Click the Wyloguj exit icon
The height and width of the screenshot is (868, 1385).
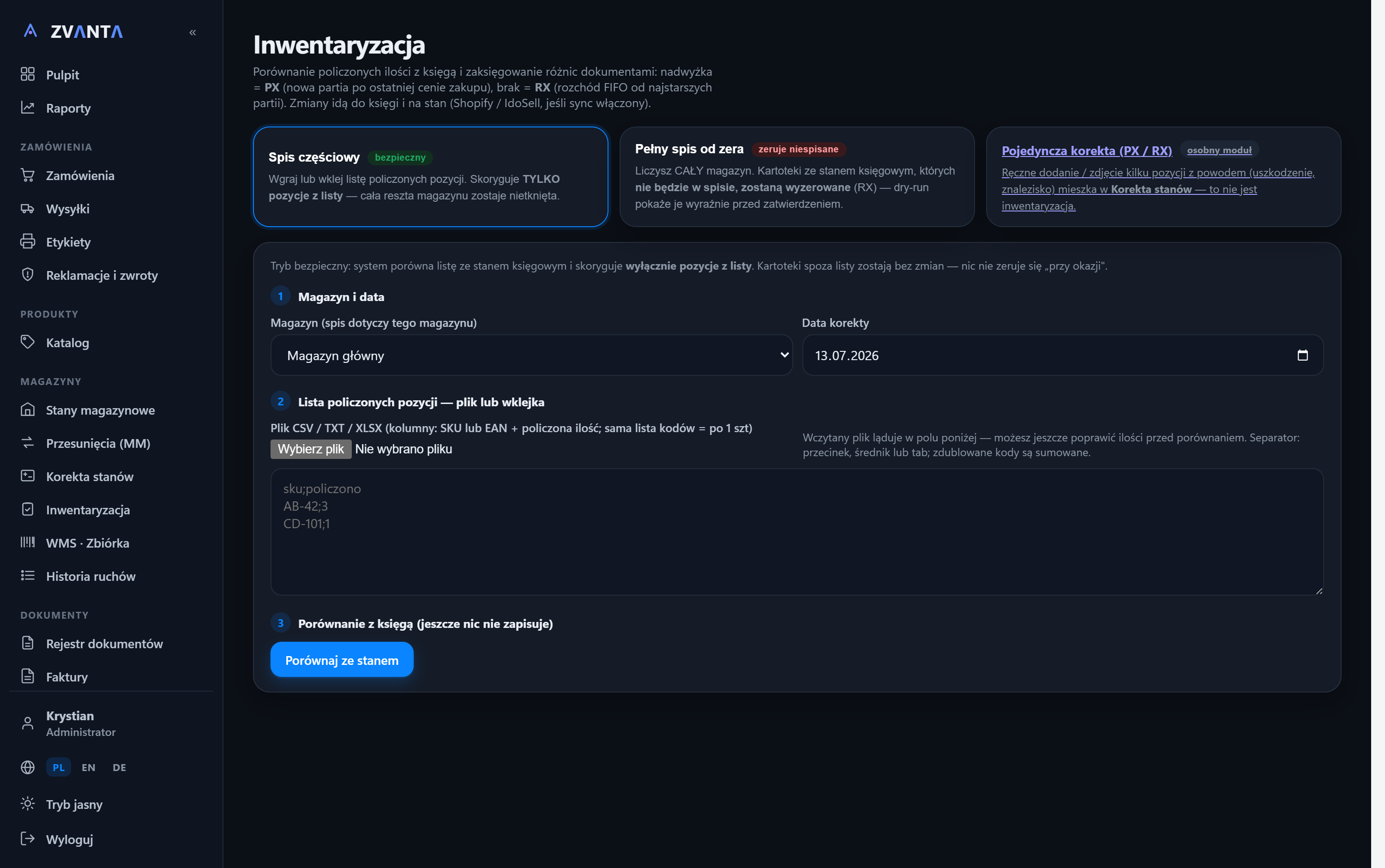pyautogui.click(x=28, y=839)
